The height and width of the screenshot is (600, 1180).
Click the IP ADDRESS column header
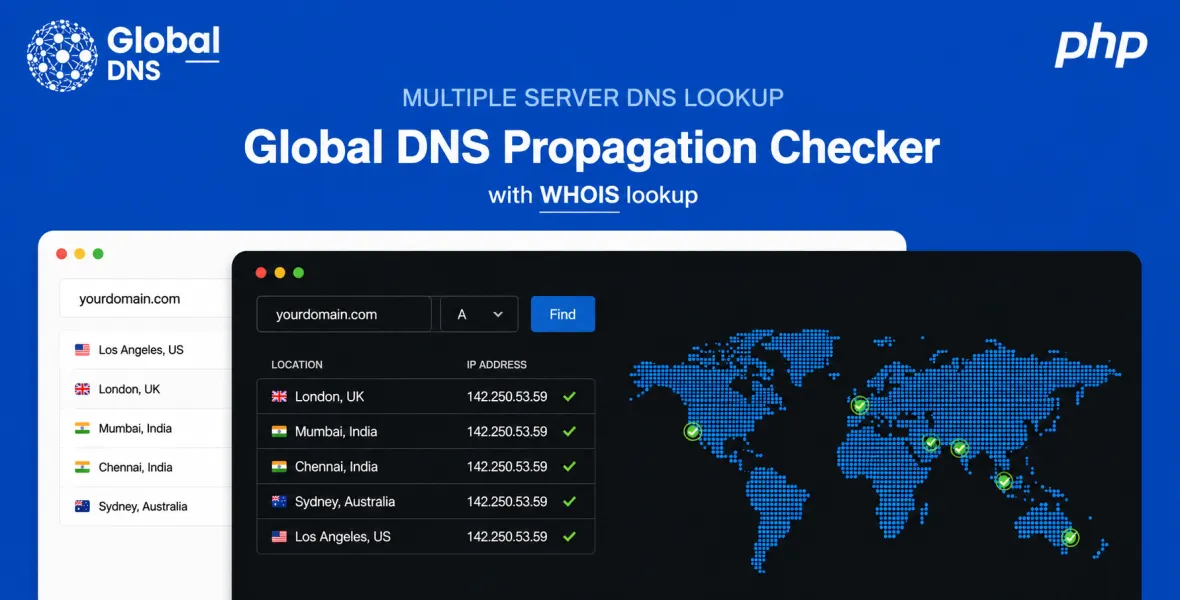(497, 364)
